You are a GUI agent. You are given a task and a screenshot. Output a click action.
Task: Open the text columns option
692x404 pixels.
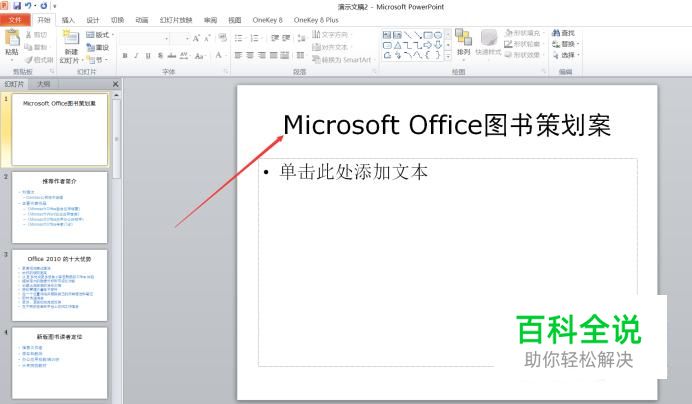click(x=301, y=56)
